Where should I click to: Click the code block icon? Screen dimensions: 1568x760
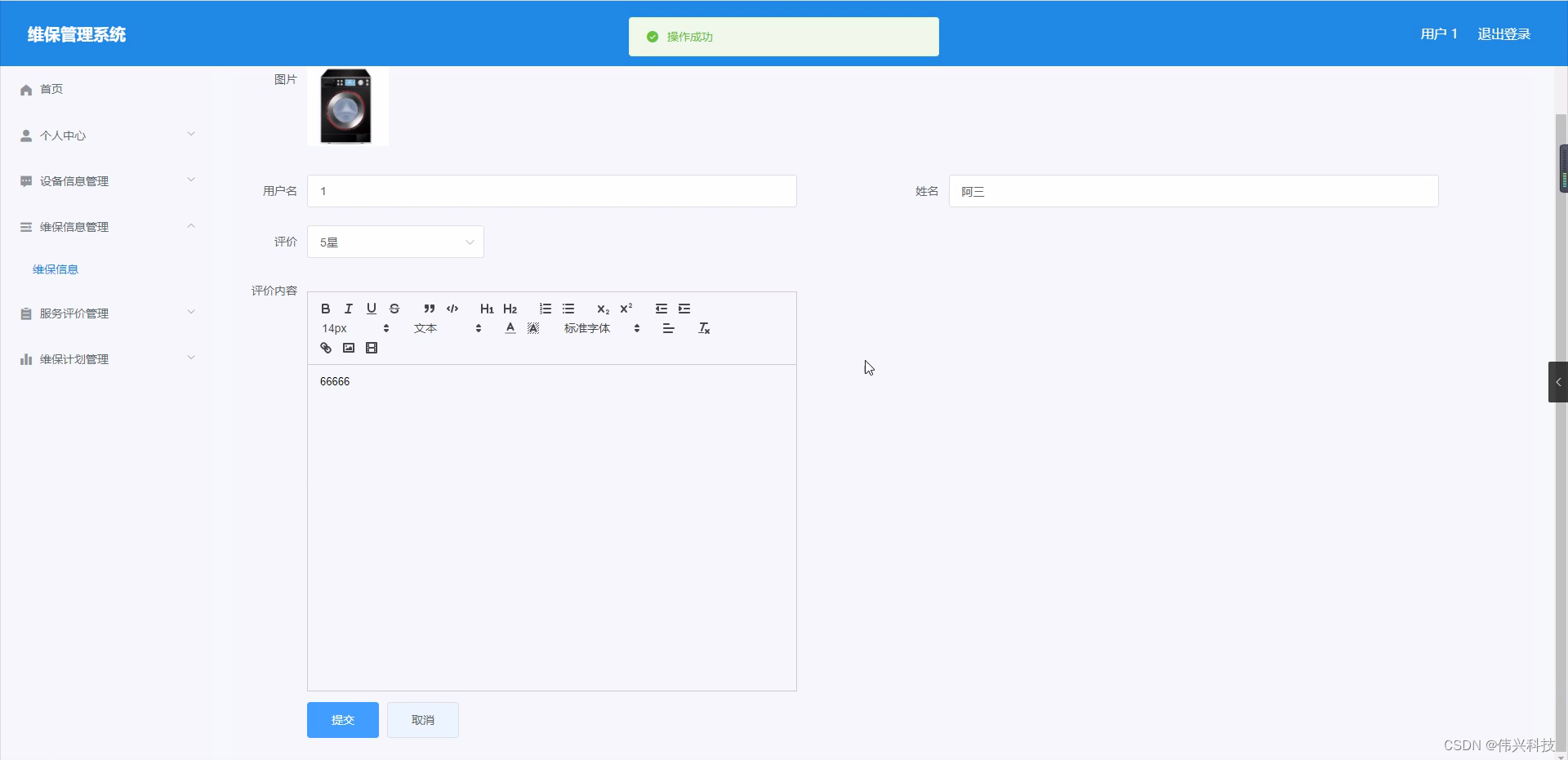click(452, 309)
